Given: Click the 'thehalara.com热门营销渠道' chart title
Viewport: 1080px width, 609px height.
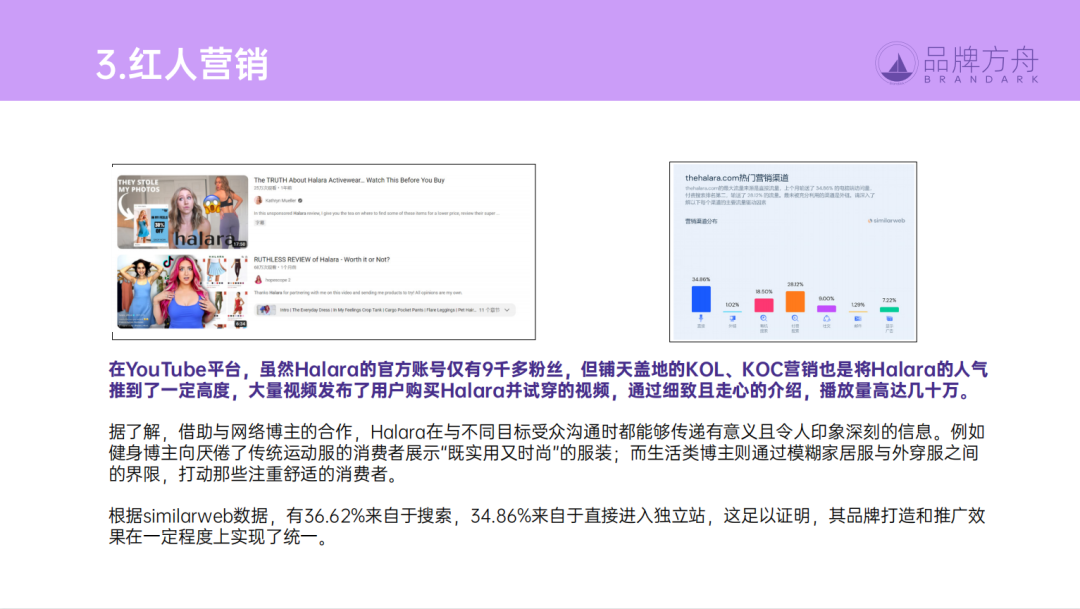Looking at the screenshot, I should 736,178.
